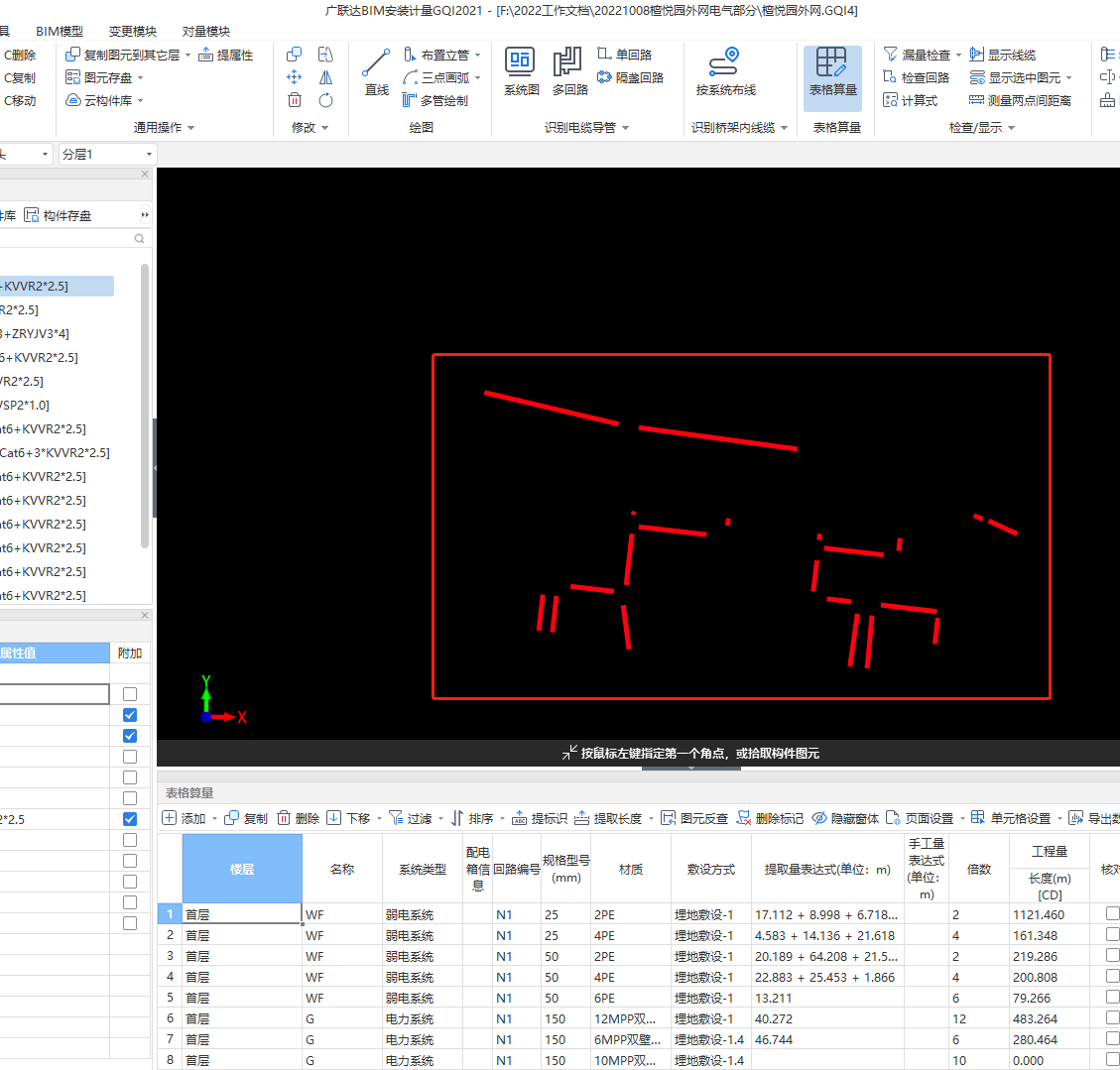Check the 核对 box in table row 6

[x=1112, y=1017]
